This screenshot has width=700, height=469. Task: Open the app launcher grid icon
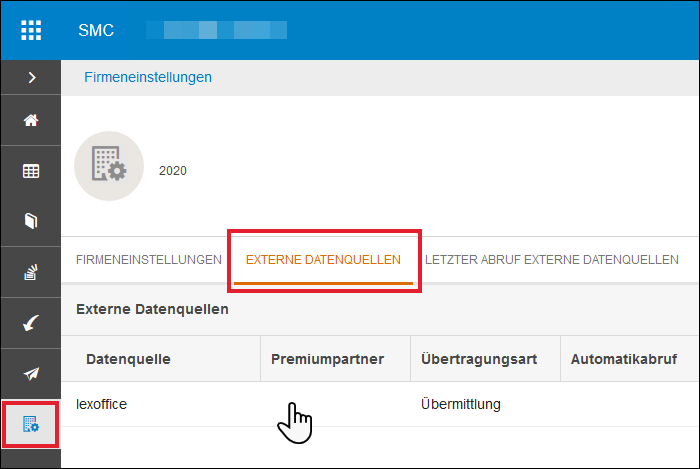[31, 30]
